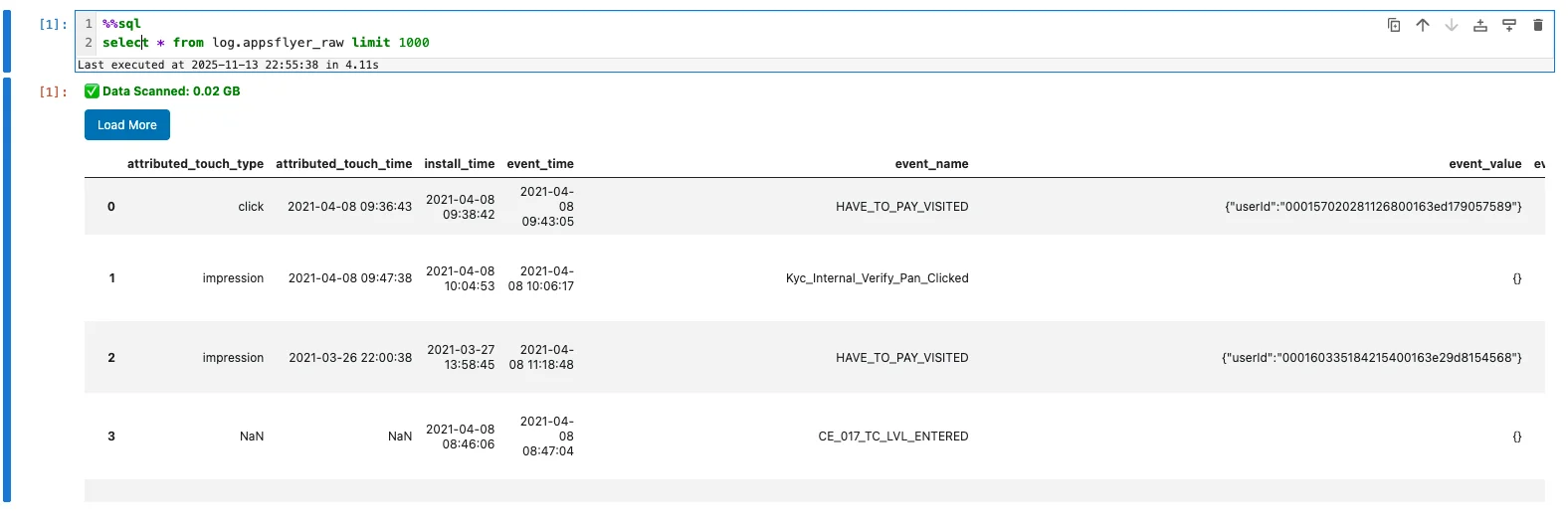Collapse the code input using blue bar
1568x525 pixels.
point(7,41)
